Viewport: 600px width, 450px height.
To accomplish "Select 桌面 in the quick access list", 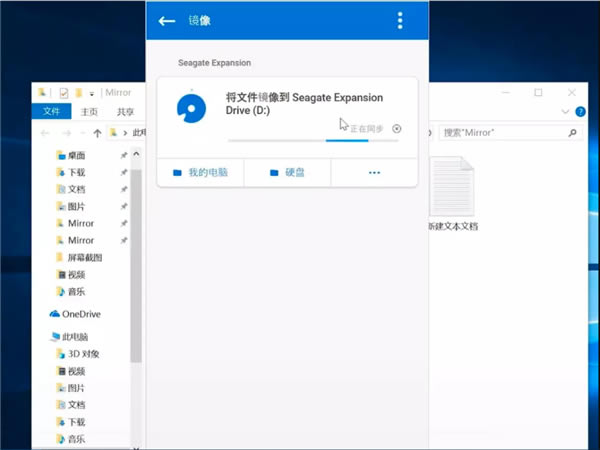I will pyautogui.click(x=71, y=155).
